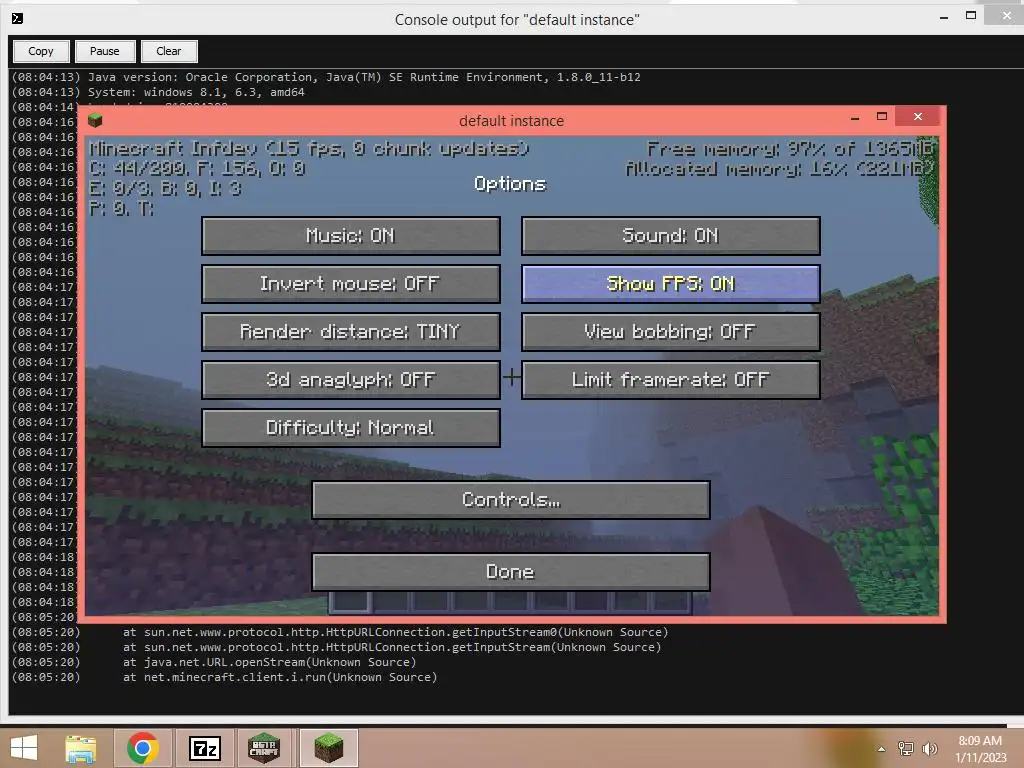Toggle Invert mouse: OFF setting
This screenshot has width=1024, height=768.
point(351,283)
